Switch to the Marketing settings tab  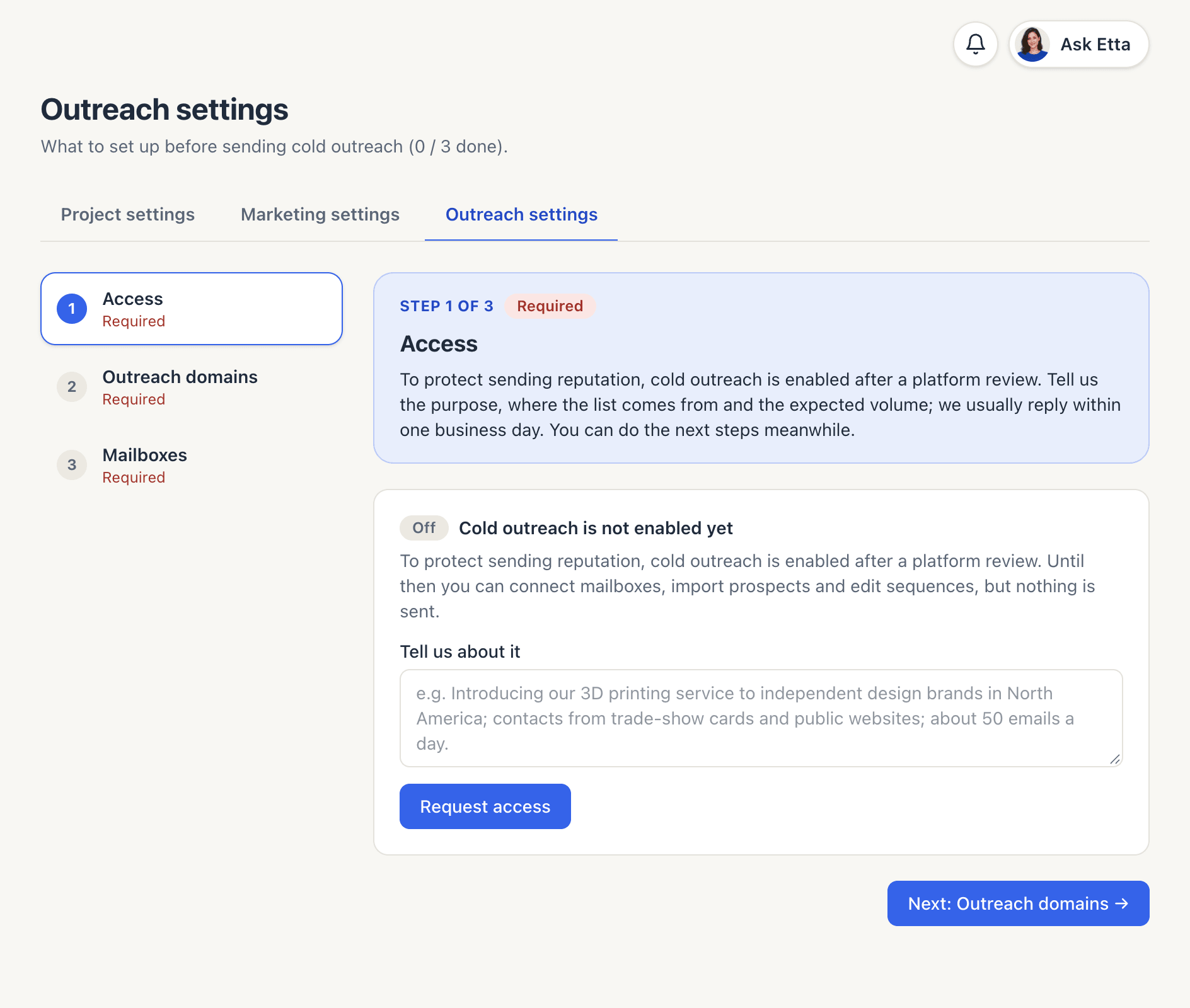(x=320, y=215)
